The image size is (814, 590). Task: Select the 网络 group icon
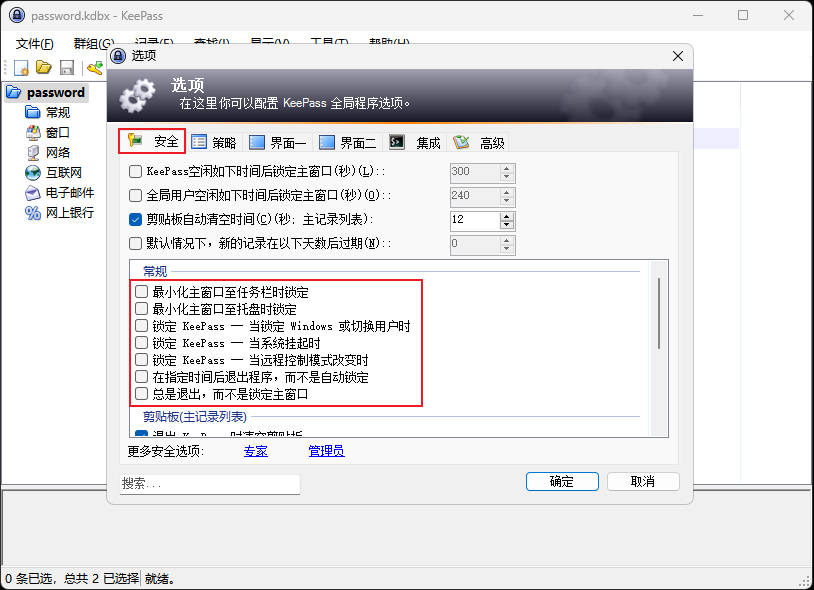[33, 153]
